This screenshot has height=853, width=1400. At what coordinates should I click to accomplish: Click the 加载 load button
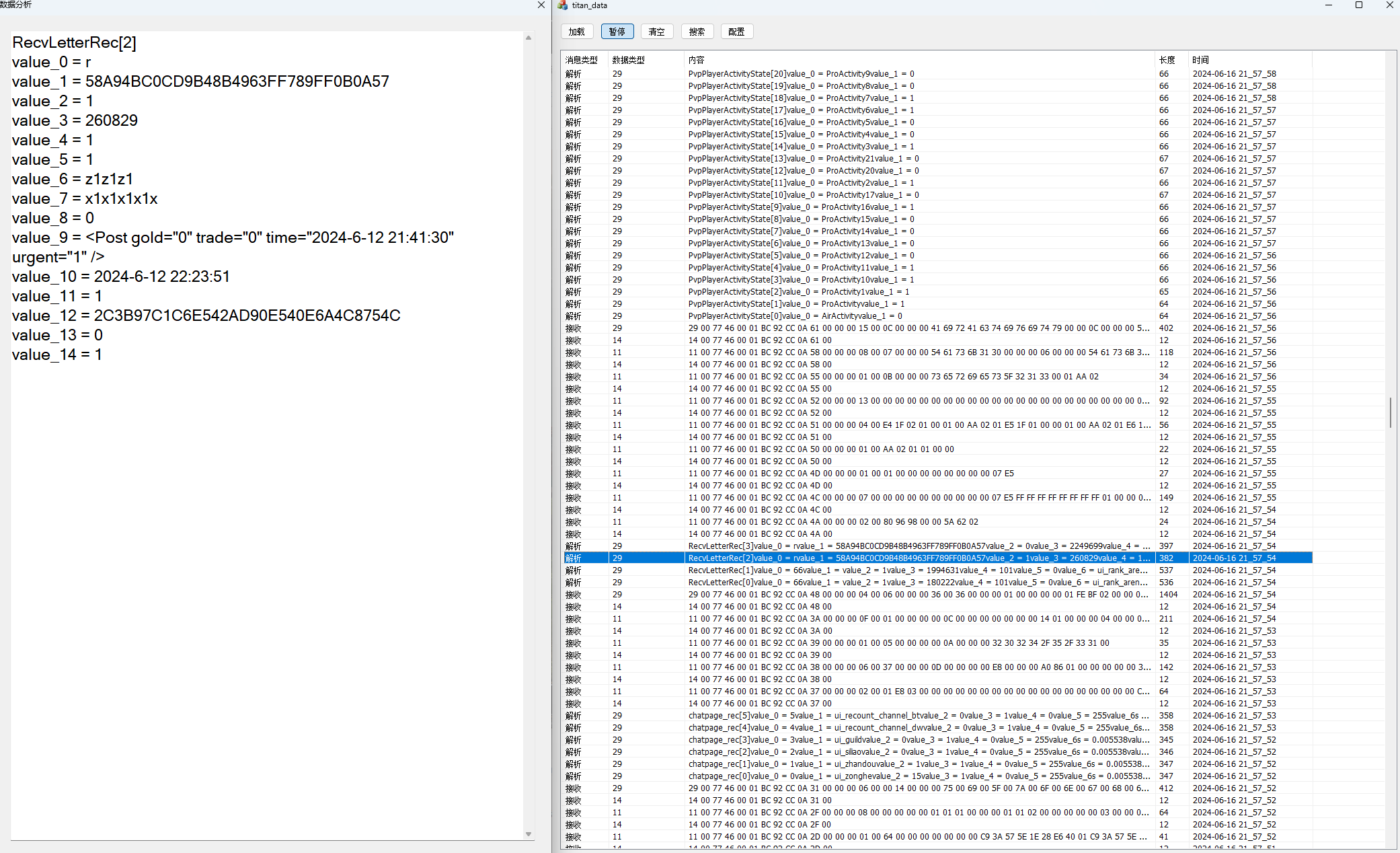click(x=576, y=32)
